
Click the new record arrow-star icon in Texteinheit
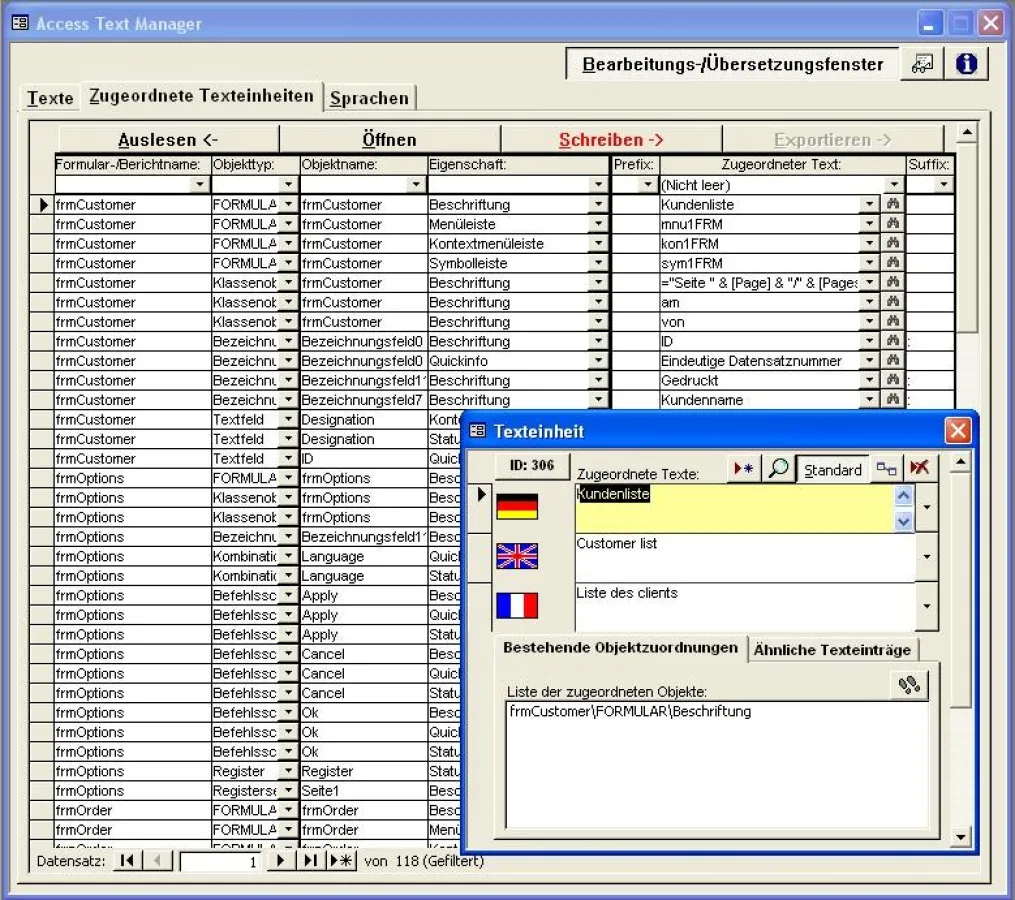tap(744, 469)
